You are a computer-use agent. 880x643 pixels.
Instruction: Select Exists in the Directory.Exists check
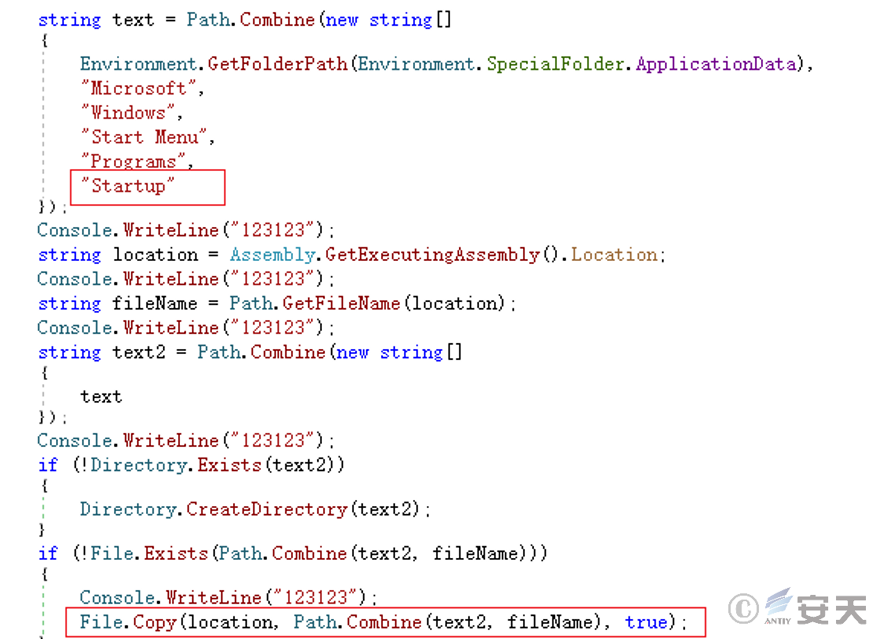(x=230, y=465)
